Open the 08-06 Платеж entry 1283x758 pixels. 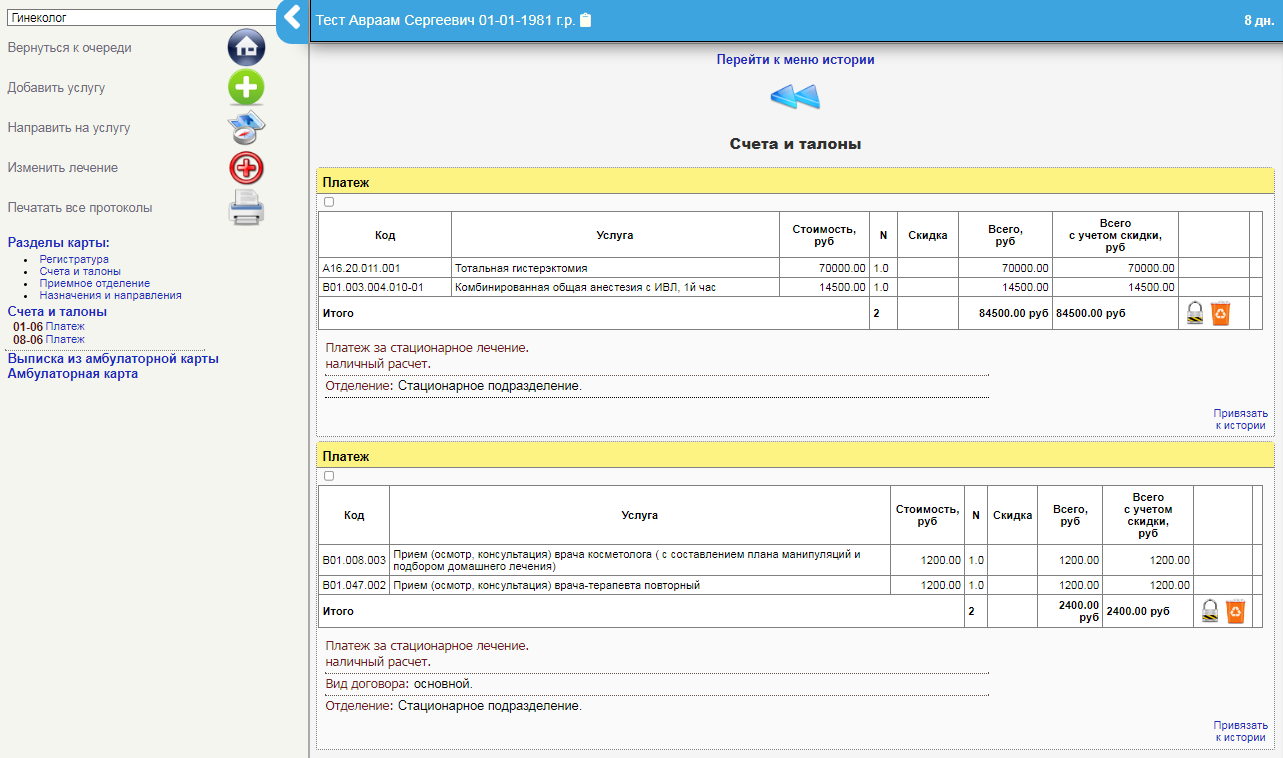pos(65,339)
